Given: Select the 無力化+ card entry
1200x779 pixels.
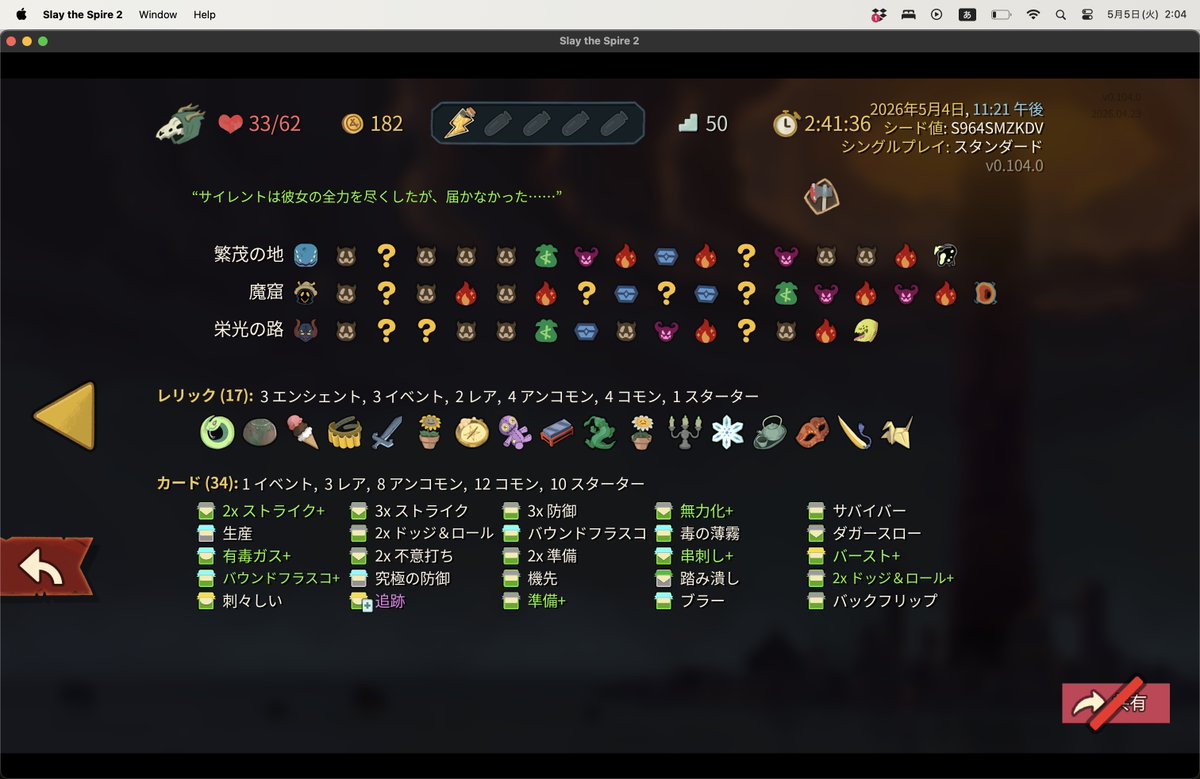Looking at the screenshot, I should point(694,510).
